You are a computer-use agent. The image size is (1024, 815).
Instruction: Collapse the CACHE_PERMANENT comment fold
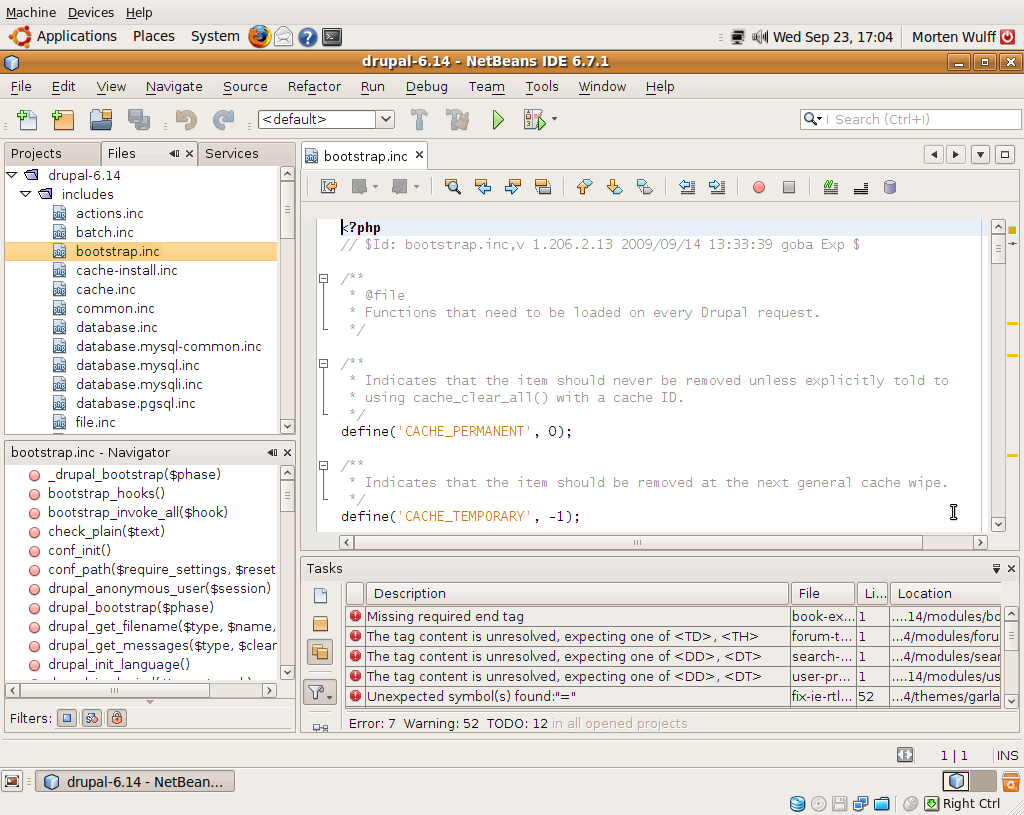pos(323,363)
